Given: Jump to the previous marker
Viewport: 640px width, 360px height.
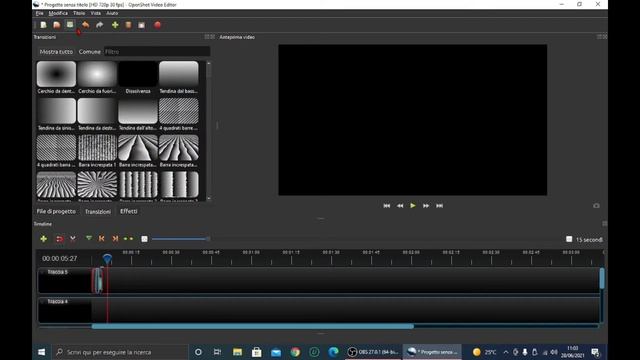Looking at the screenshot, I should (x=102, y=239).
